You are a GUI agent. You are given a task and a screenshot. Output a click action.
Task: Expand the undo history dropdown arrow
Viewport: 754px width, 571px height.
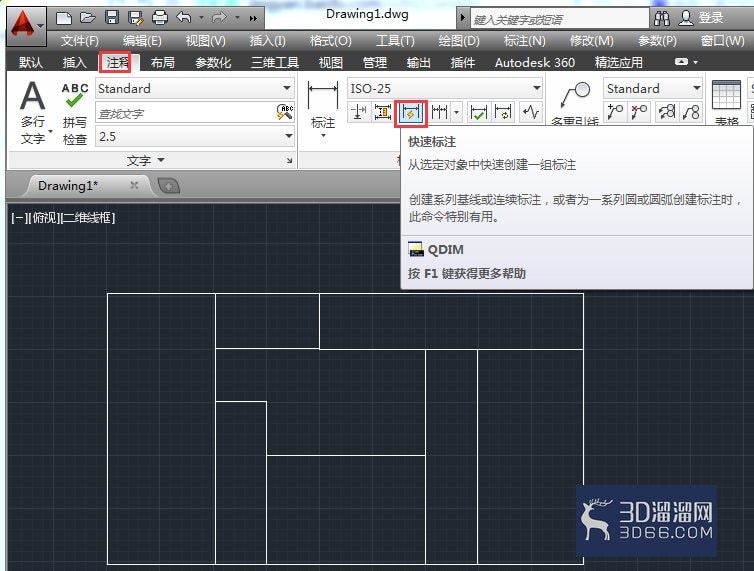pyautogui.click(x=201, y=18)
